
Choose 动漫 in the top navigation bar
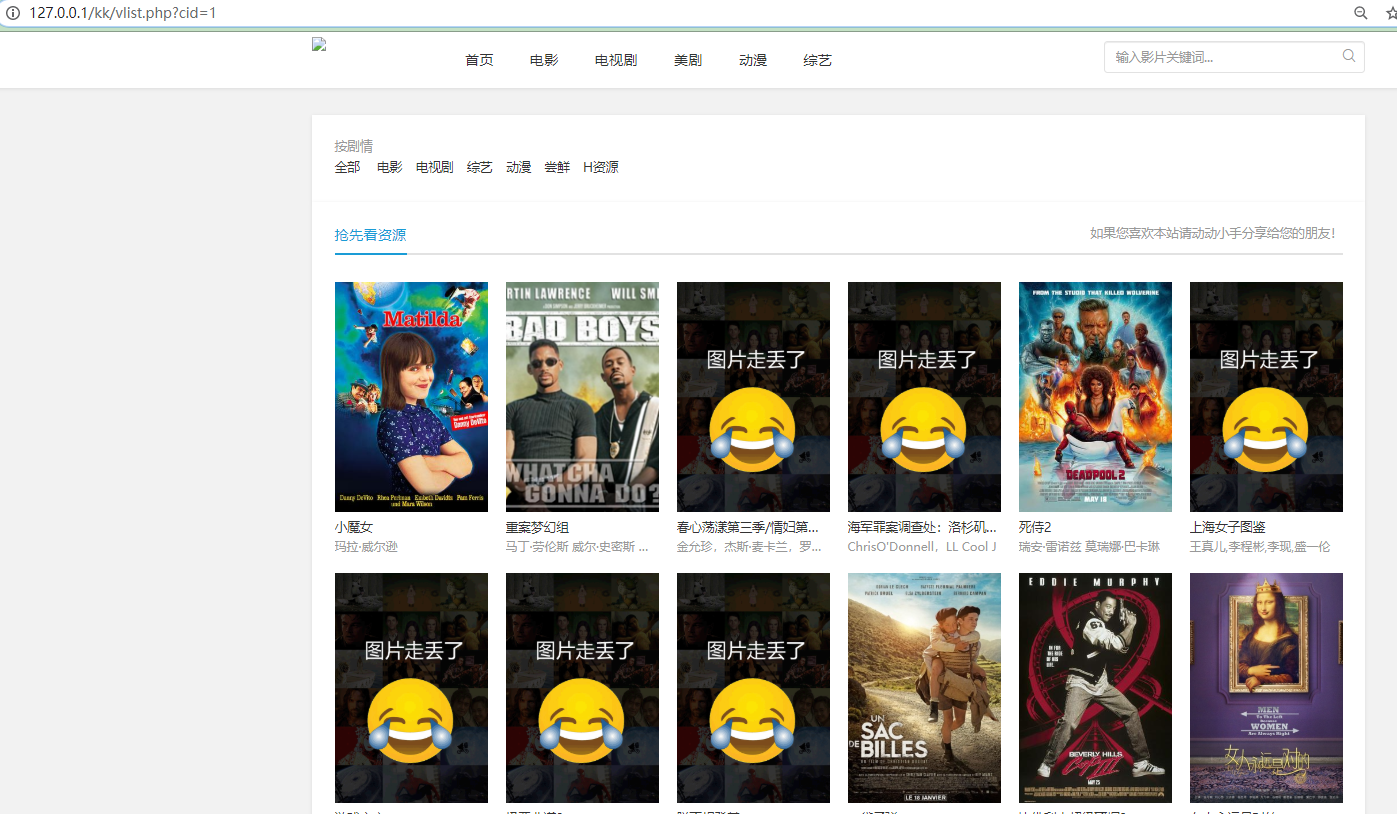(x=753, y=60)
